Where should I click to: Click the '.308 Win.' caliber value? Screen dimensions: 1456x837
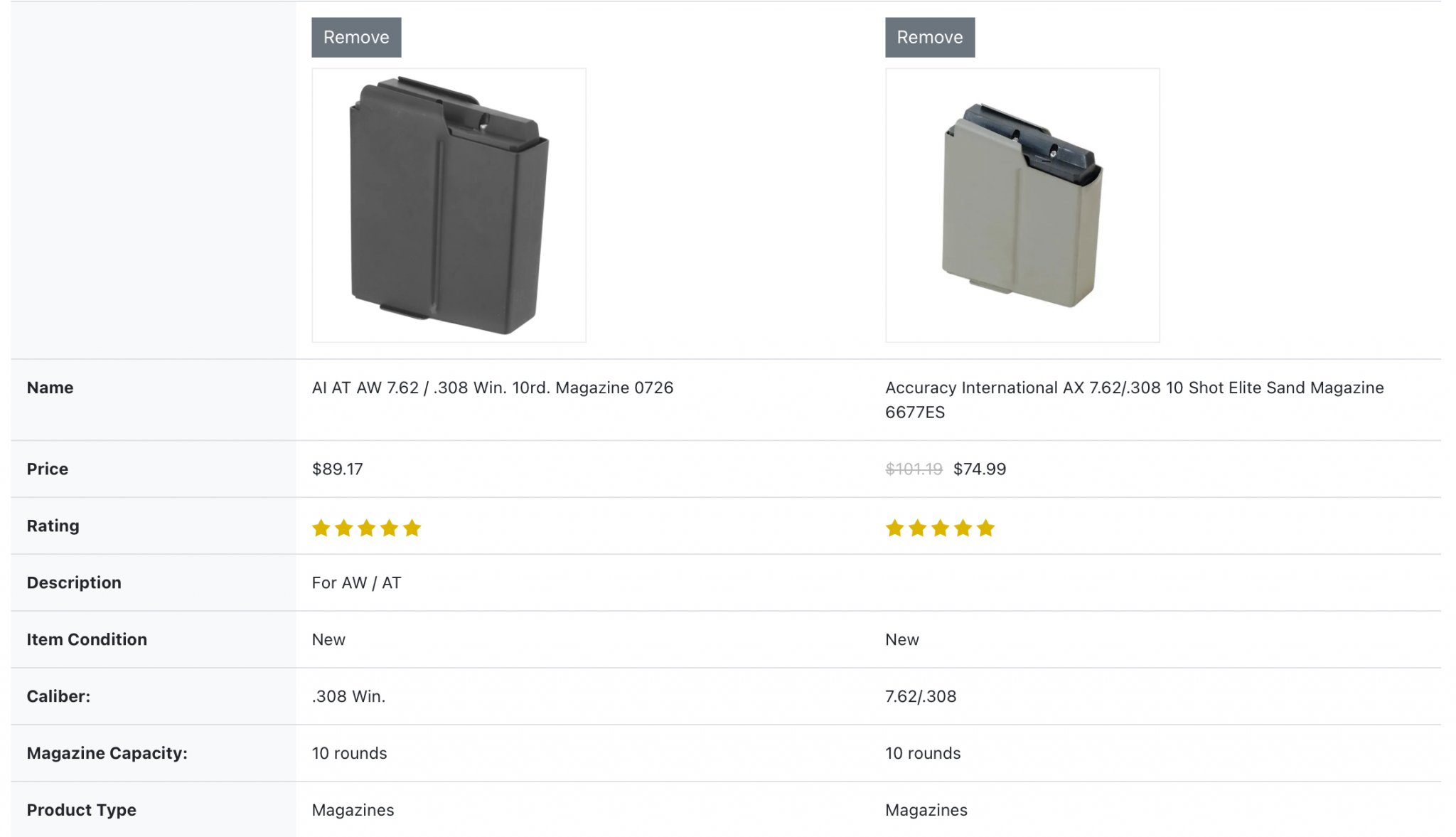348,696
